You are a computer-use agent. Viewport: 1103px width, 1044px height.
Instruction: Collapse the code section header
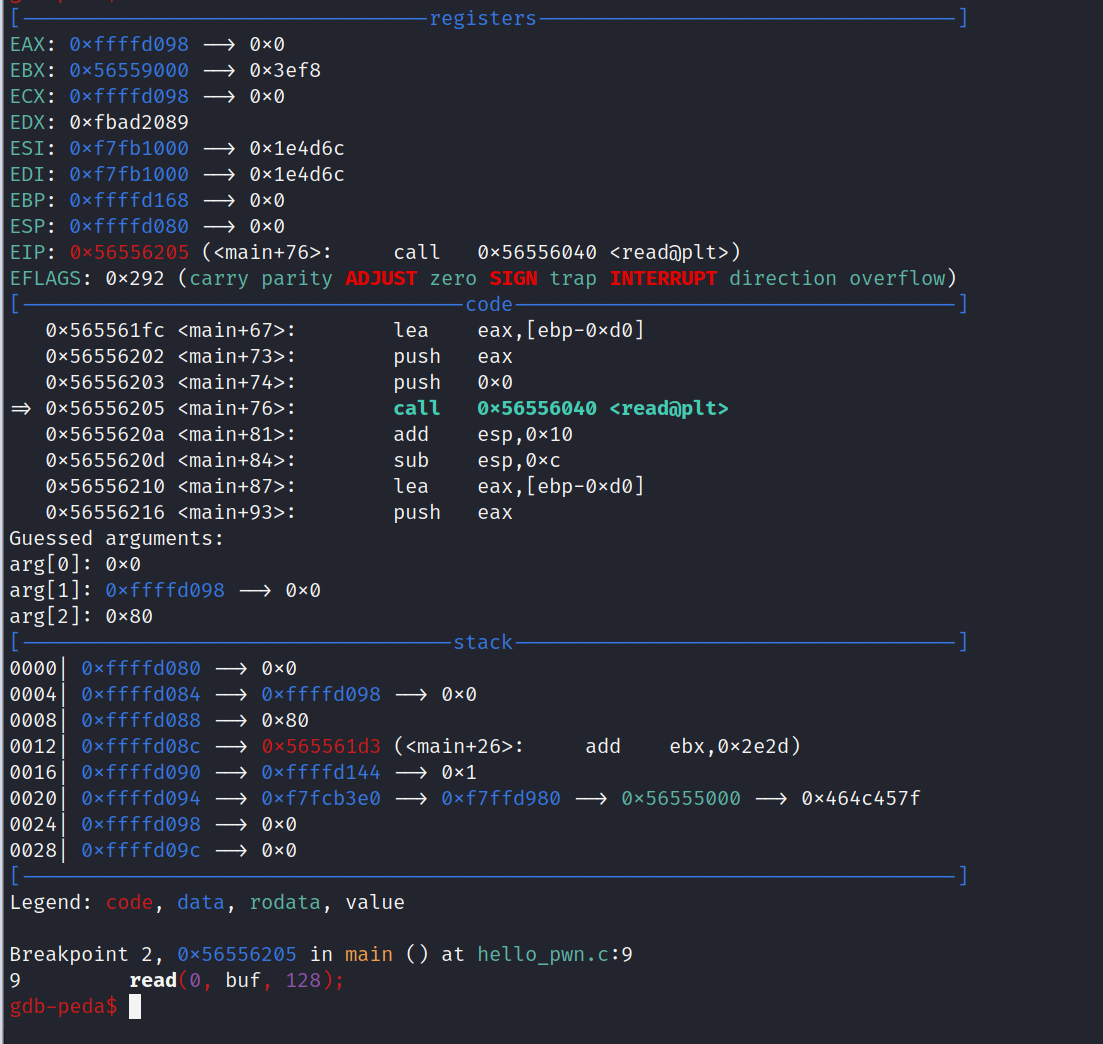(488, 304)
